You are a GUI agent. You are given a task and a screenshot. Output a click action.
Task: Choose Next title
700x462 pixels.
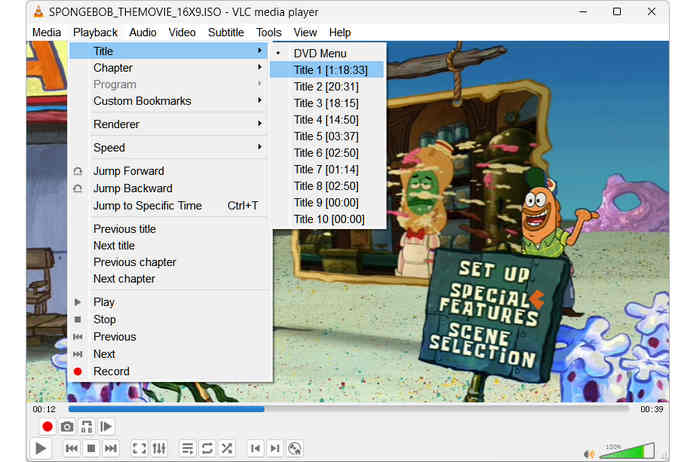pyautogui.click(x=169, y=246)
